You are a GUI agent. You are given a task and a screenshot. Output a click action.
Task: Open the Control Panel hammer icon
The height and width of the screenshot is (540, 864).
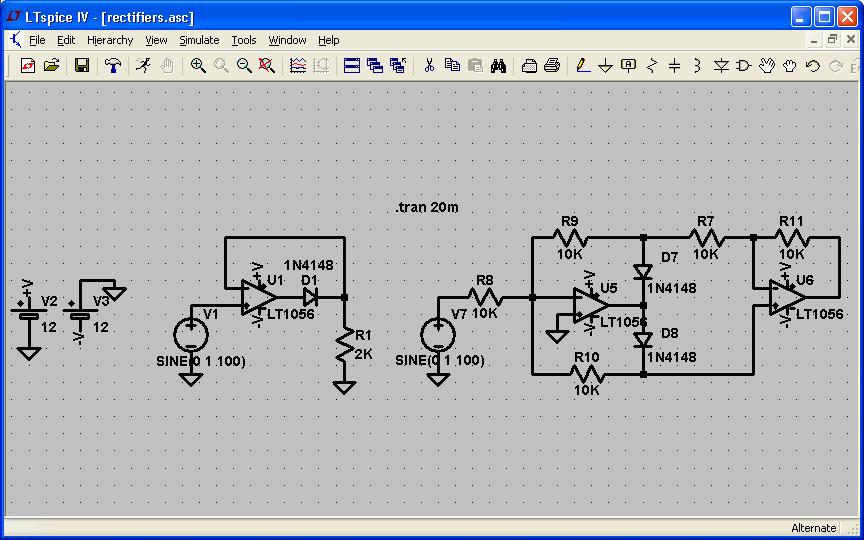click(113, 66)
